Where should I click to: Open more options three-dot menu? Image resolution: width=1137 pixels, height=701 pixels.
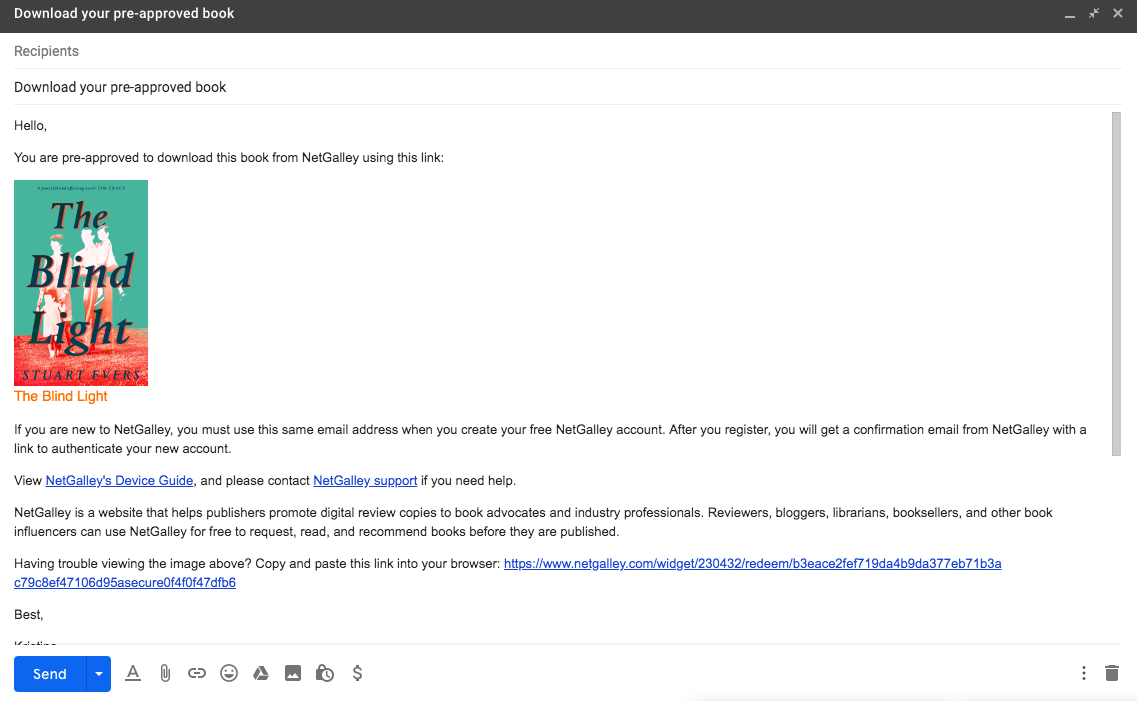pyautogui.click(x=1084, y=674)
